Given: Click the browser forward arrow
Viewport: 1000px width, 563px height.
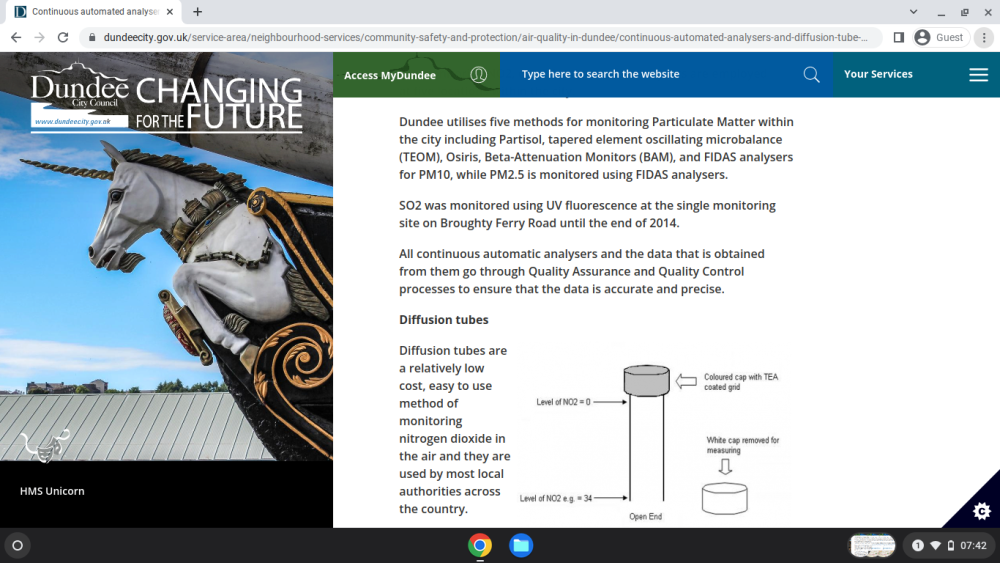Looking at the screenshot, I should pos(40,38).
